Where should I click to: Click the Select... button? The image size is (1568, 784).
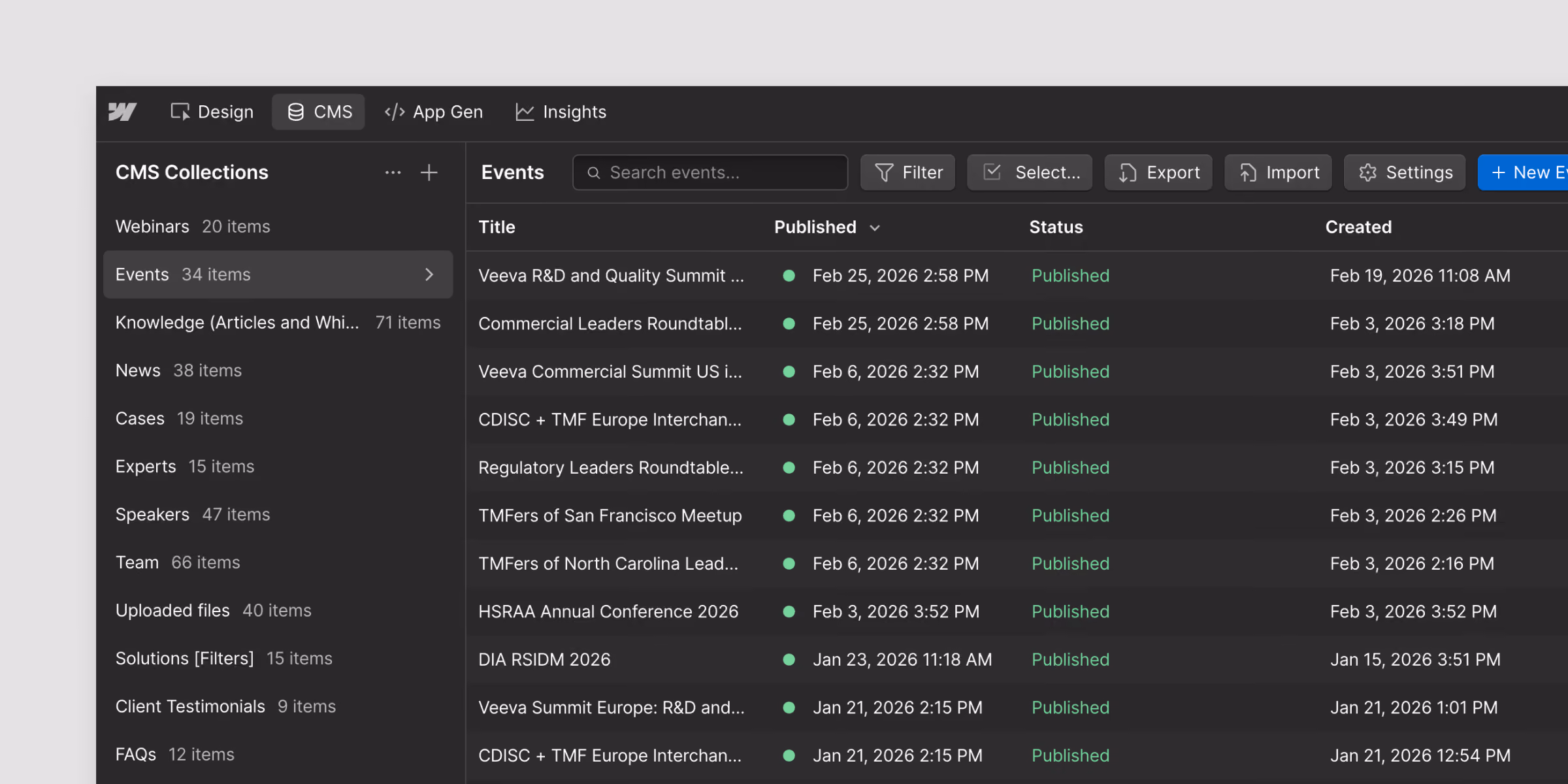(1030, 172)
